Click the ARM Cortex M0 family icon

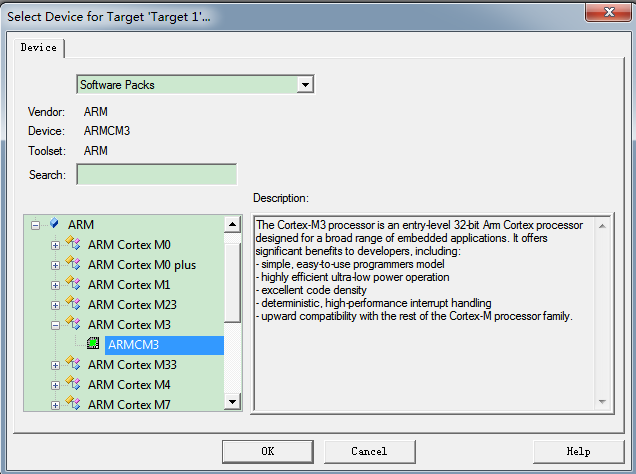click(x=73, y=245)
